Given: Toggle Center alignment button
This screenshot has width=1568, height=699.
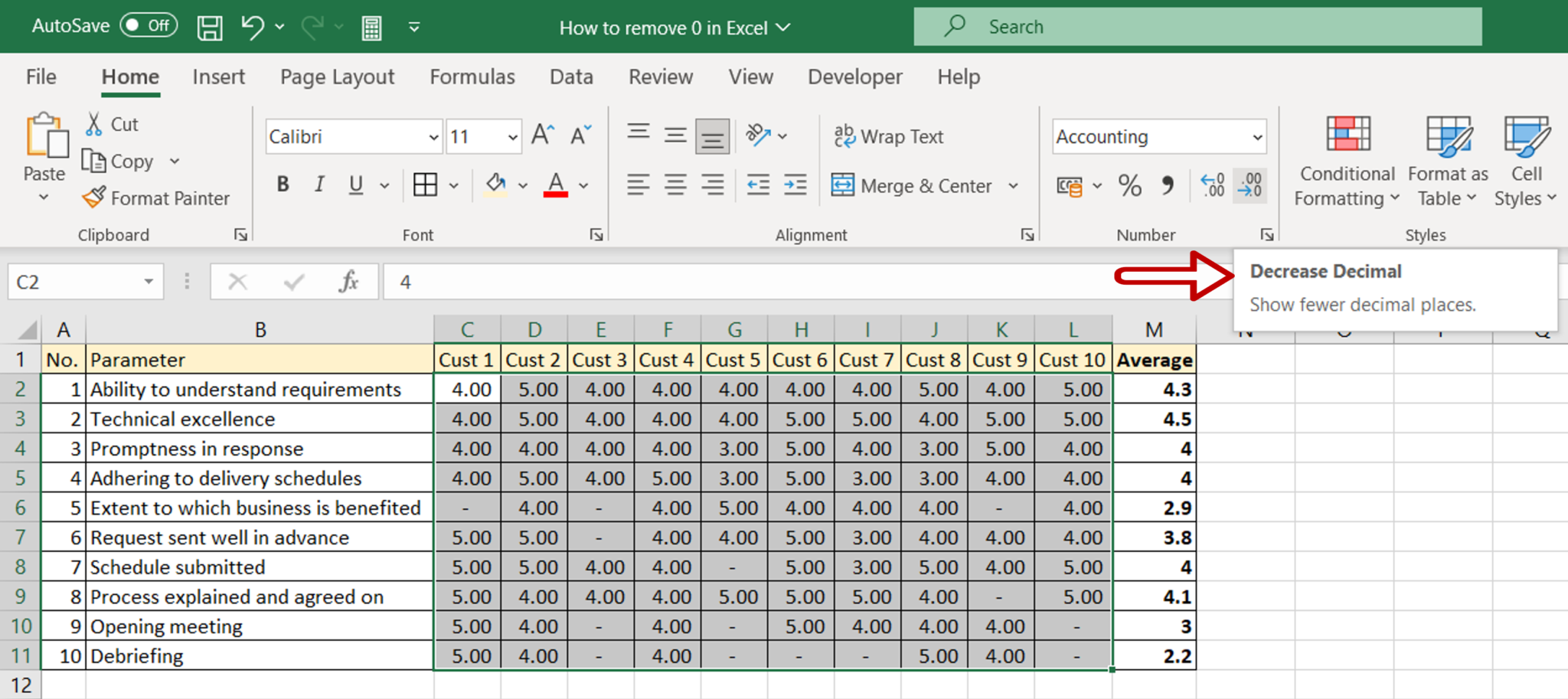Looking at the screenshot, I should pos(675,185).
